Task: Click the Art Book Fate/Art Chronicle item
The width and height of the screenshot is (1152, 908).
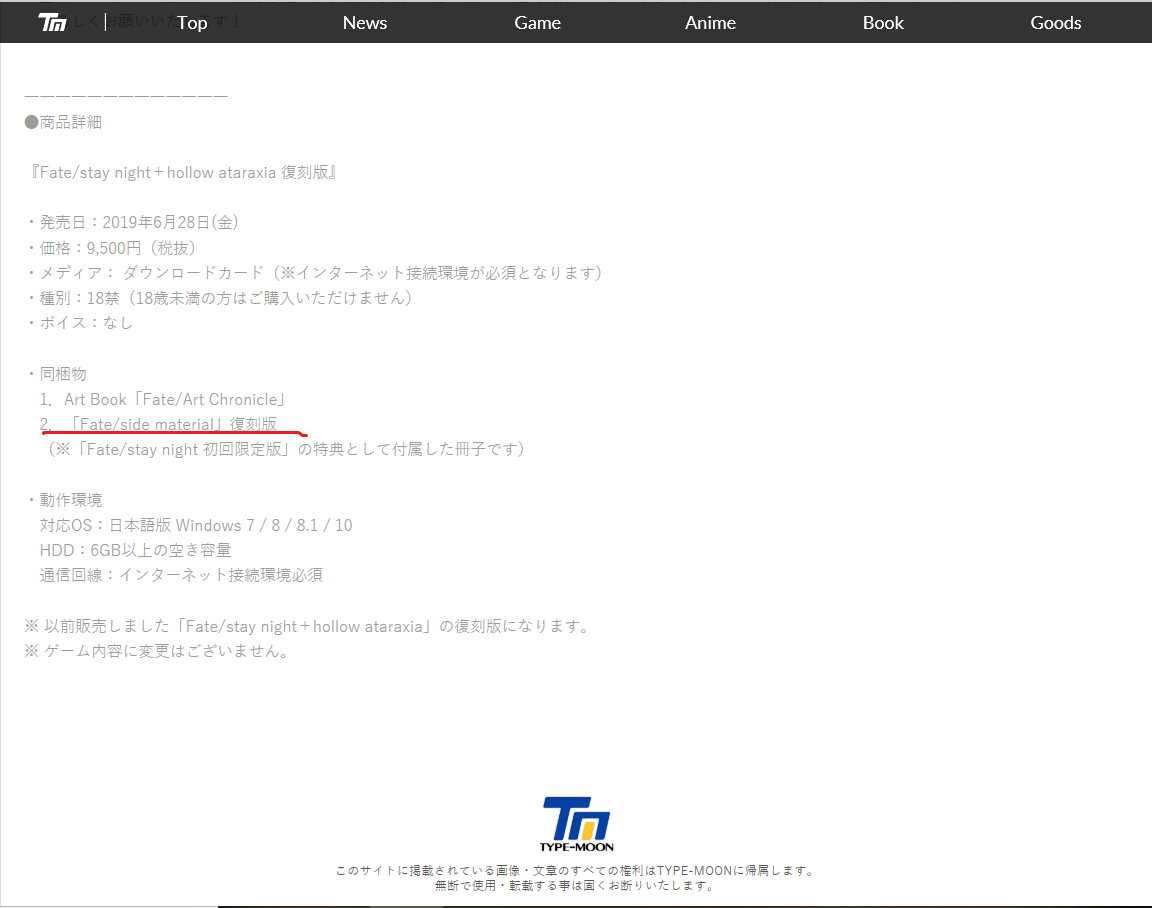Action: [174, 399]
